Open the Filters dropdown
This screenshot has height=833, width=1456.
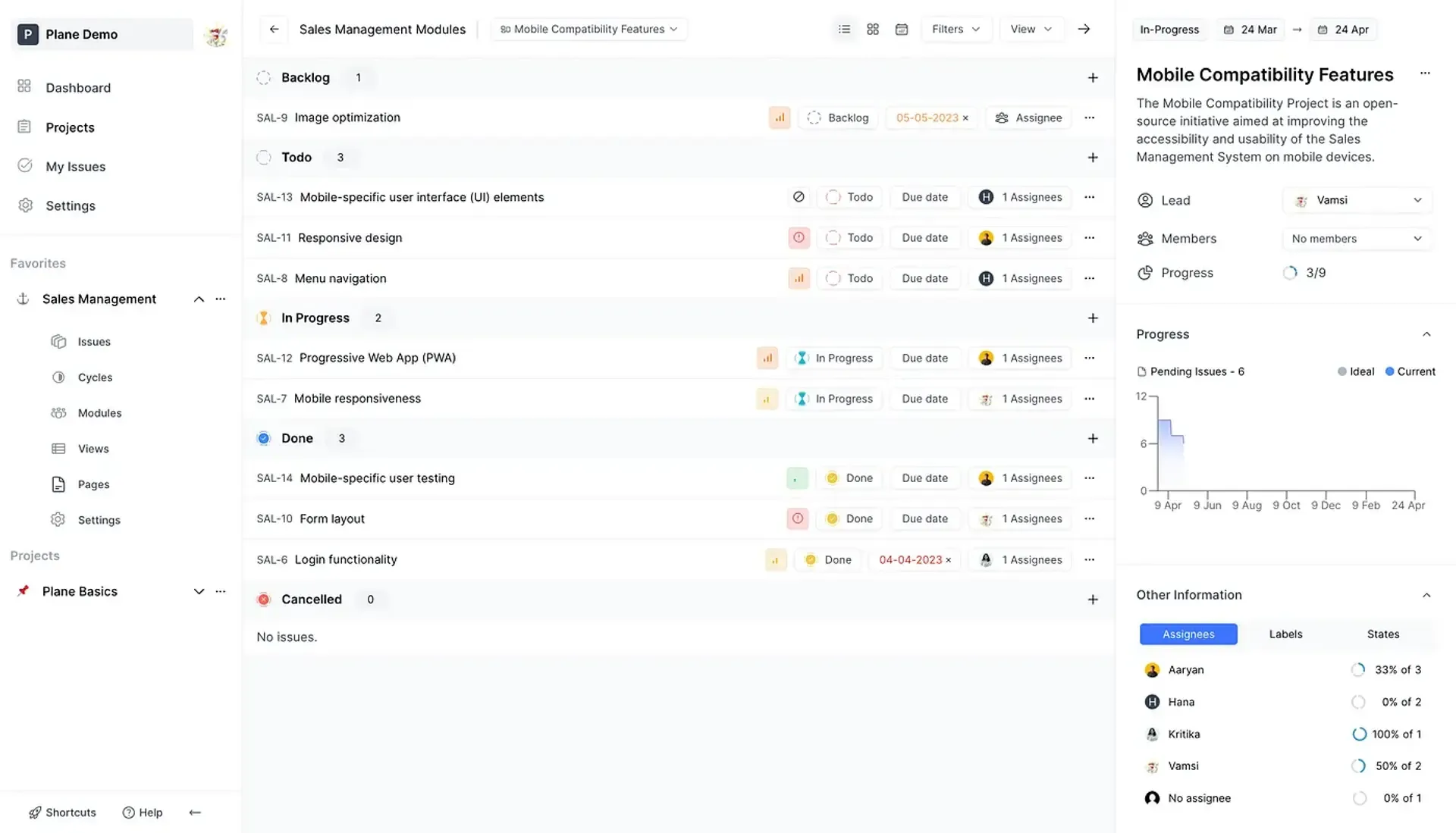[x=955, y=29]
